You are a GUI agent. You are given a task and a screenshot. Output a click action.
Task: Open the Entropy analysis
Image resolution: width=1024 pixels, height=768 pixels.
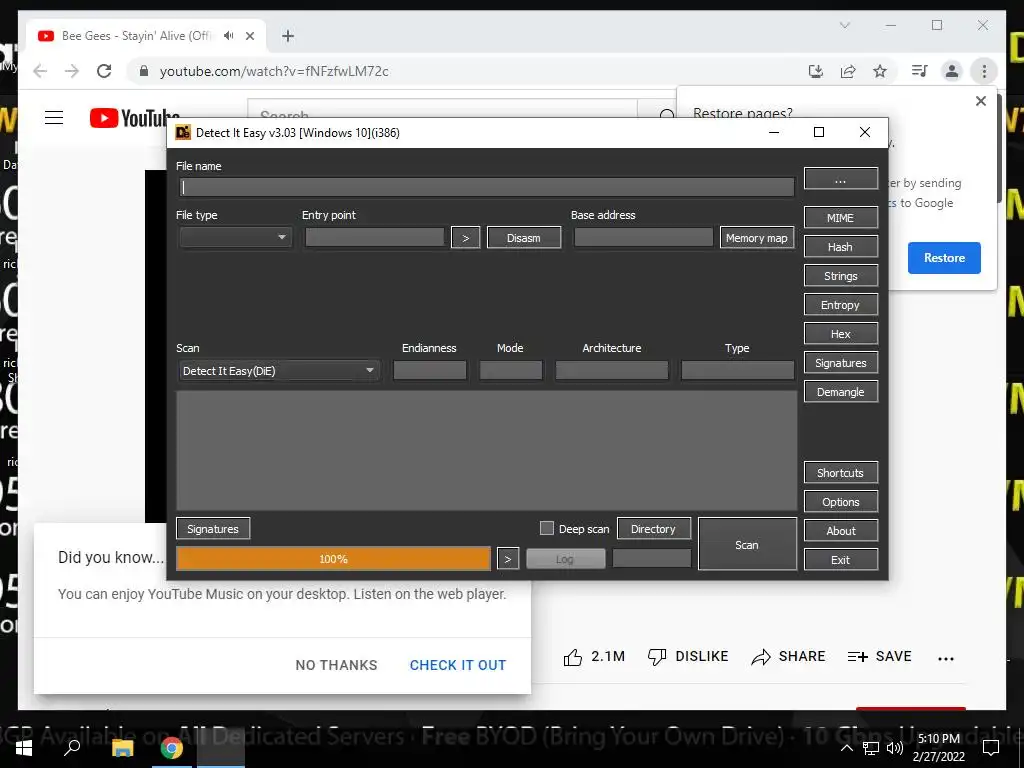point(840,305)
